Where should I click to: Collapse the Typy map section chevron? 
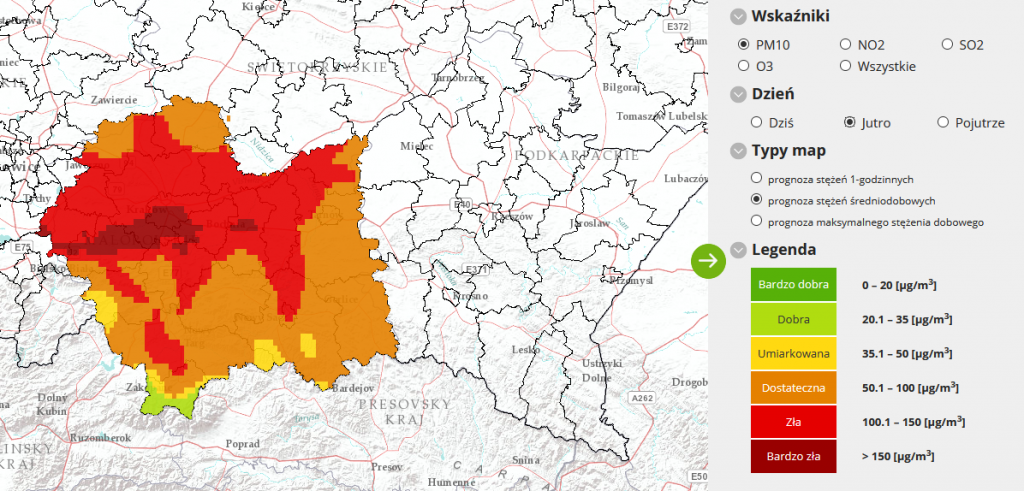point(738,151)
